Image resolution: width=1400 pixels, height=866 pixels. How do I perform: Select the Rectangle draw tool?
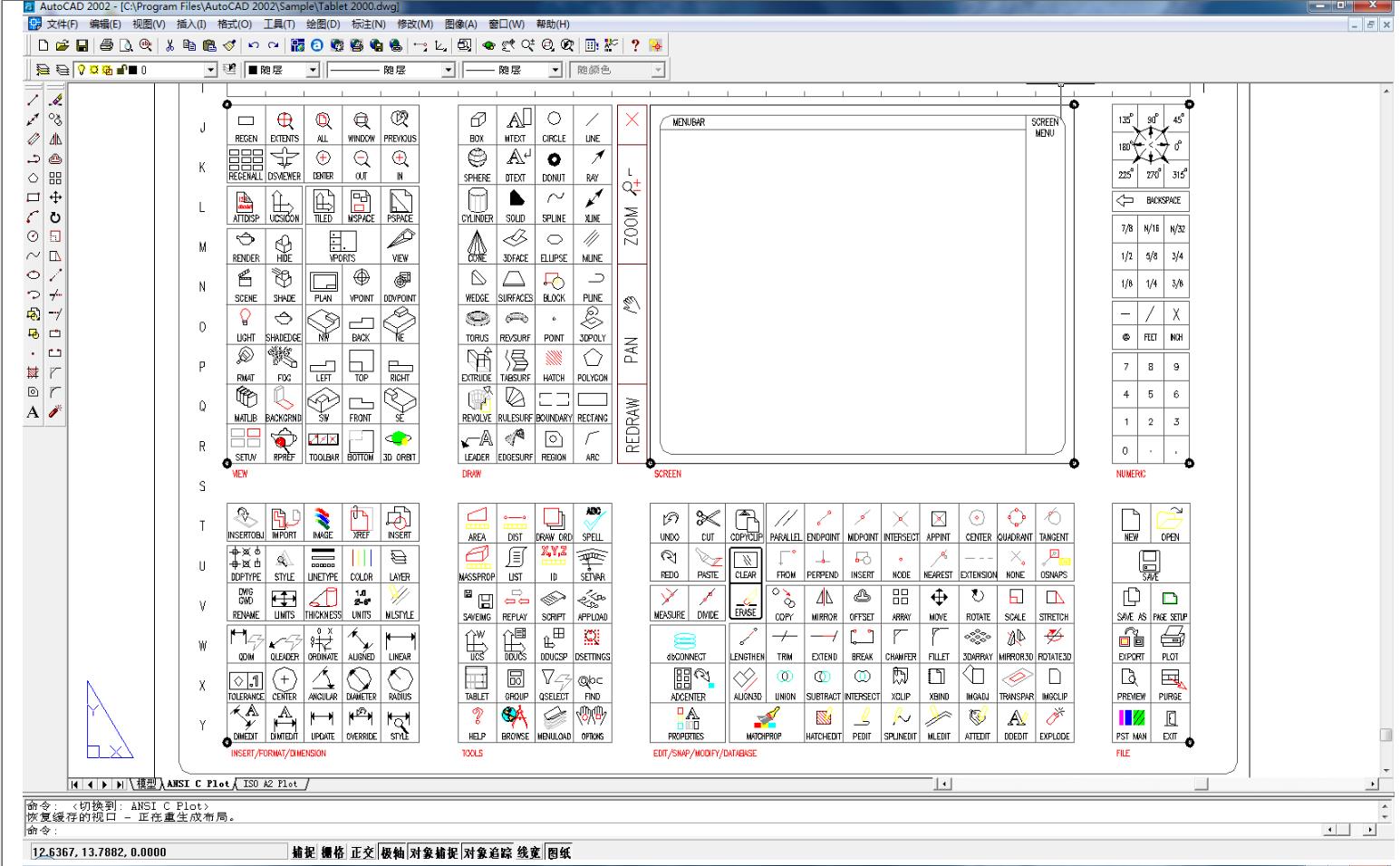click(x=33, y=197)
